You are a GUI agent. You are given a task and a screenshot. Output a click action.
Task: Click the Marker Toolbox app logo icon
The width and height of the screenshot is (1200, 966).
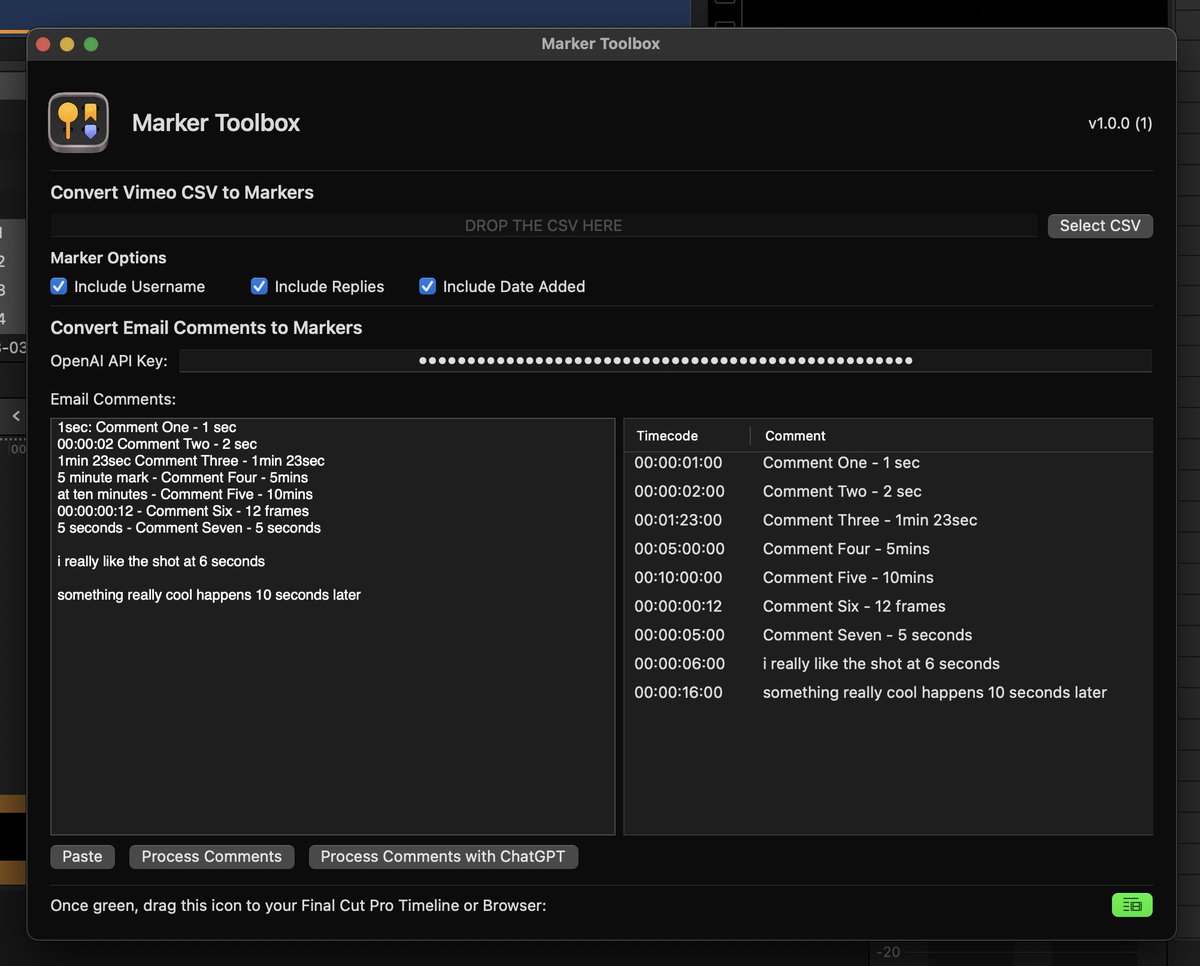click(x=78, y=122)
